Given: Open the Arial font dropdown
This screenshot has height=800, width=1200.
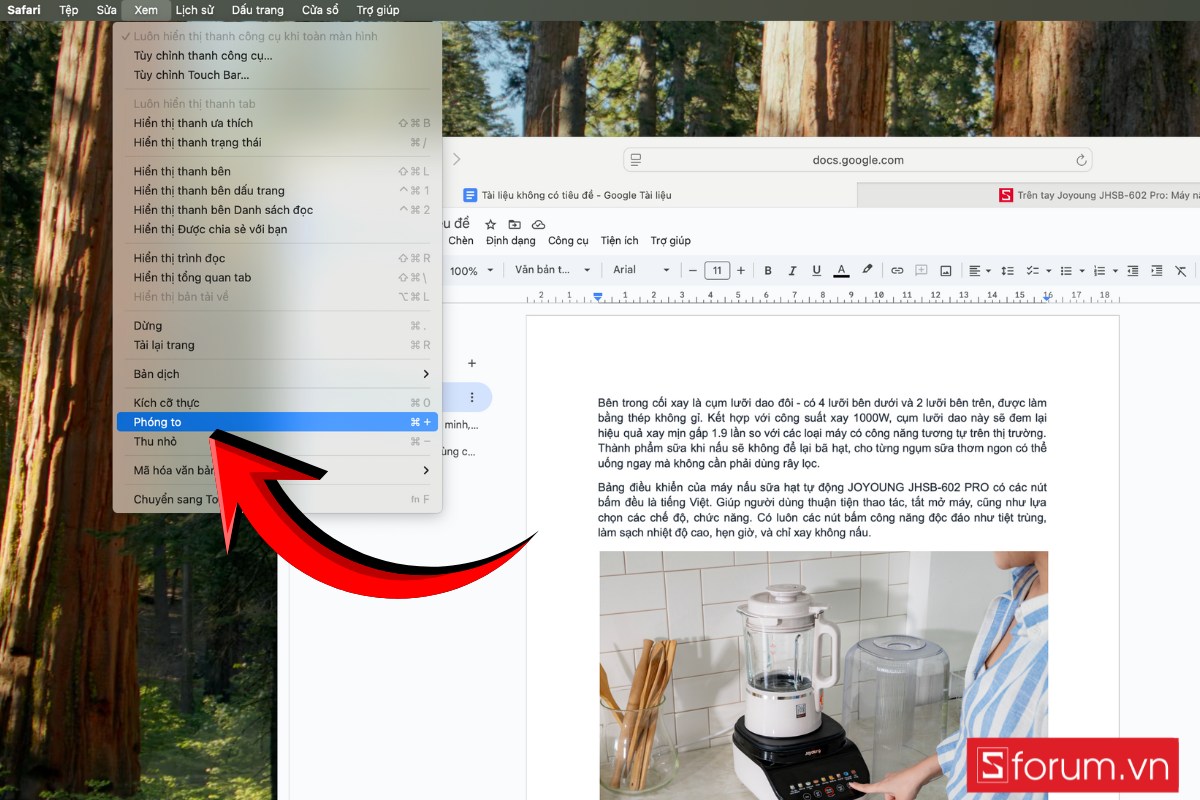Looking at the screenshot, I should tap(641, 270).
